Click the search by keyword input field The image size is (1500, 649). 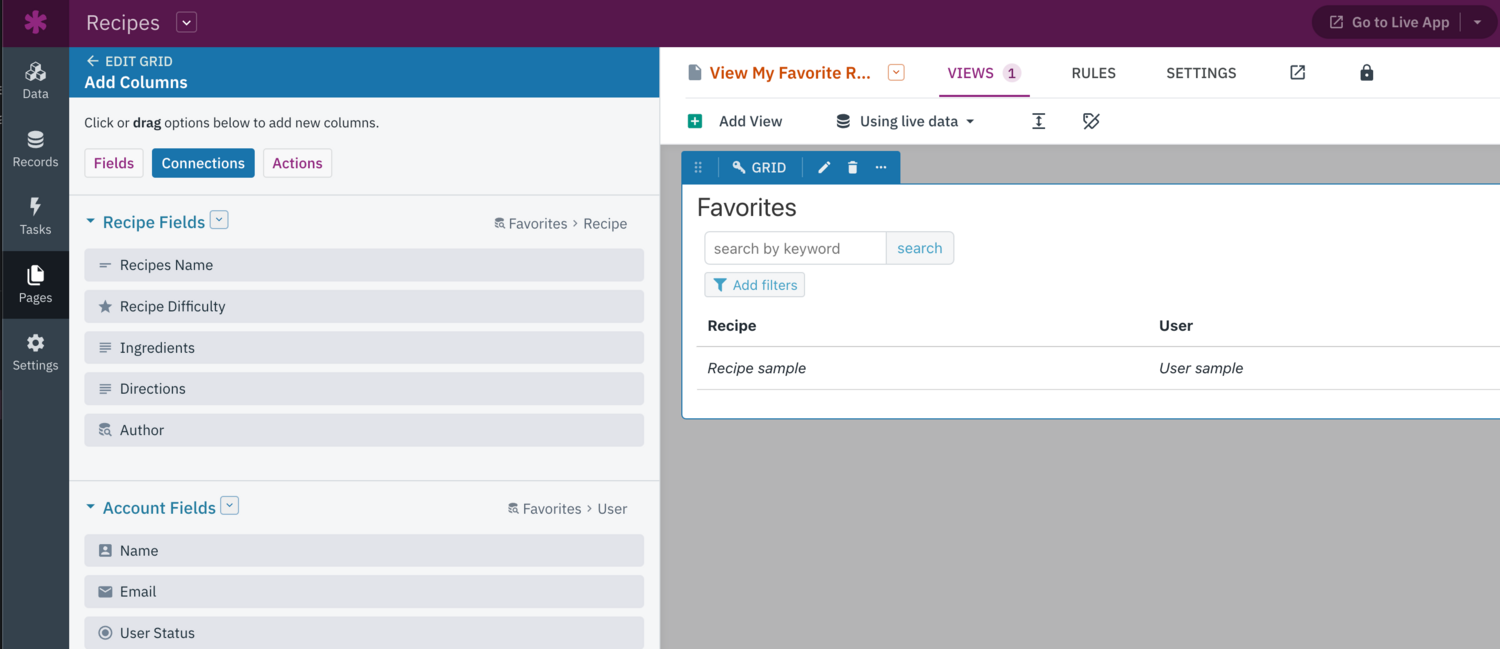[795, 247]
